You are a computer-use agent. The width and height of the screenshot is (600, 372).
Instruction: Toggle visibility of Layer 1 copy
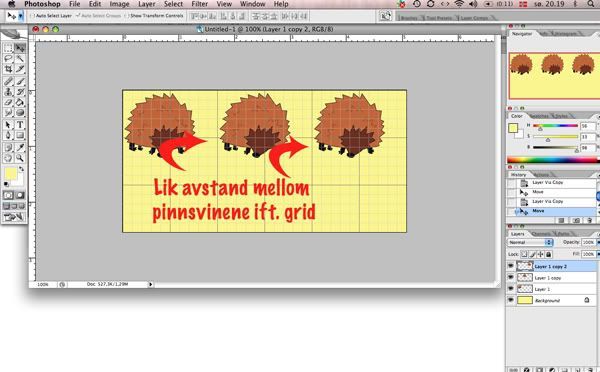tap(511, 277)
